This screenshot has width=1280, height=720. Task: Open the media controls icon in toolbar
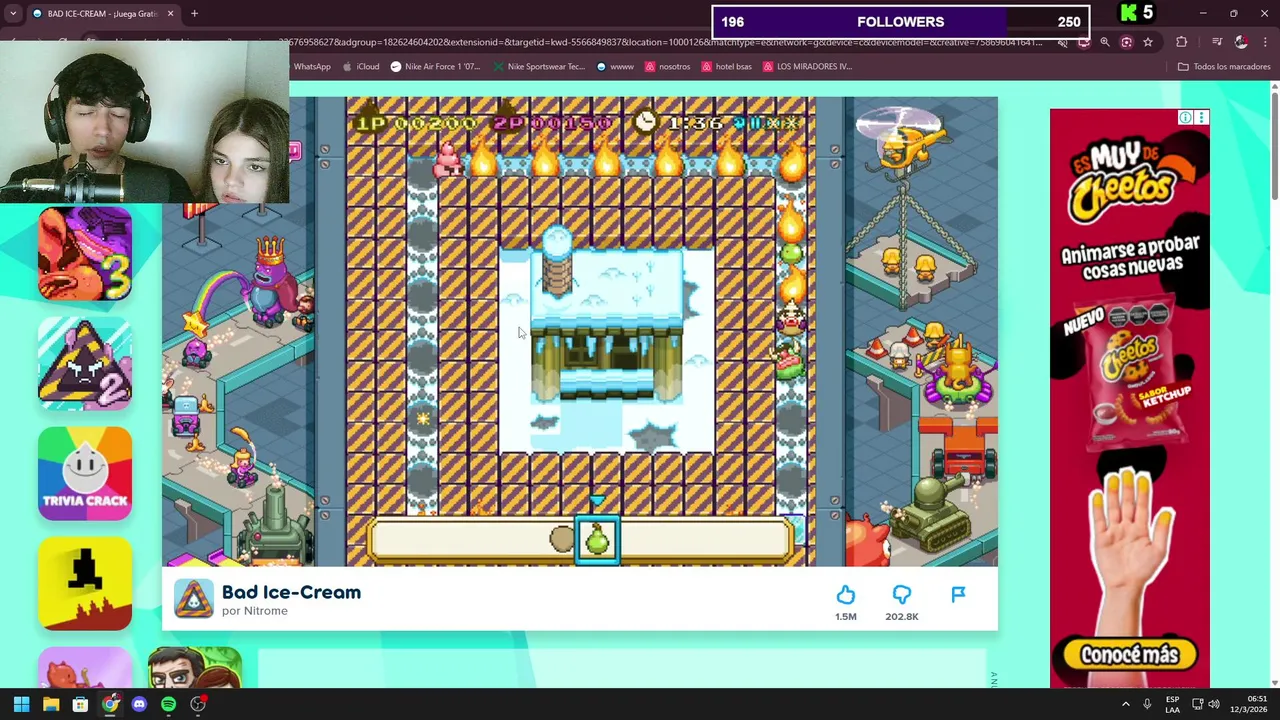tap(1217, 42)
